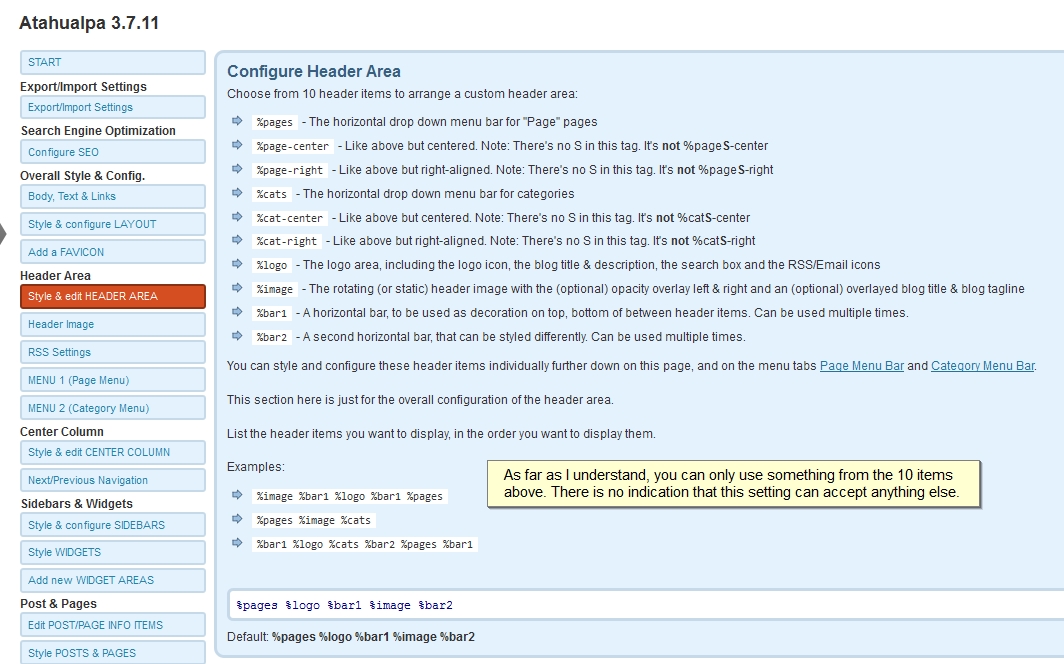Screen dimensions: 1064x664
Task: Click the %cat-center code tag
Action: (290, 218)
